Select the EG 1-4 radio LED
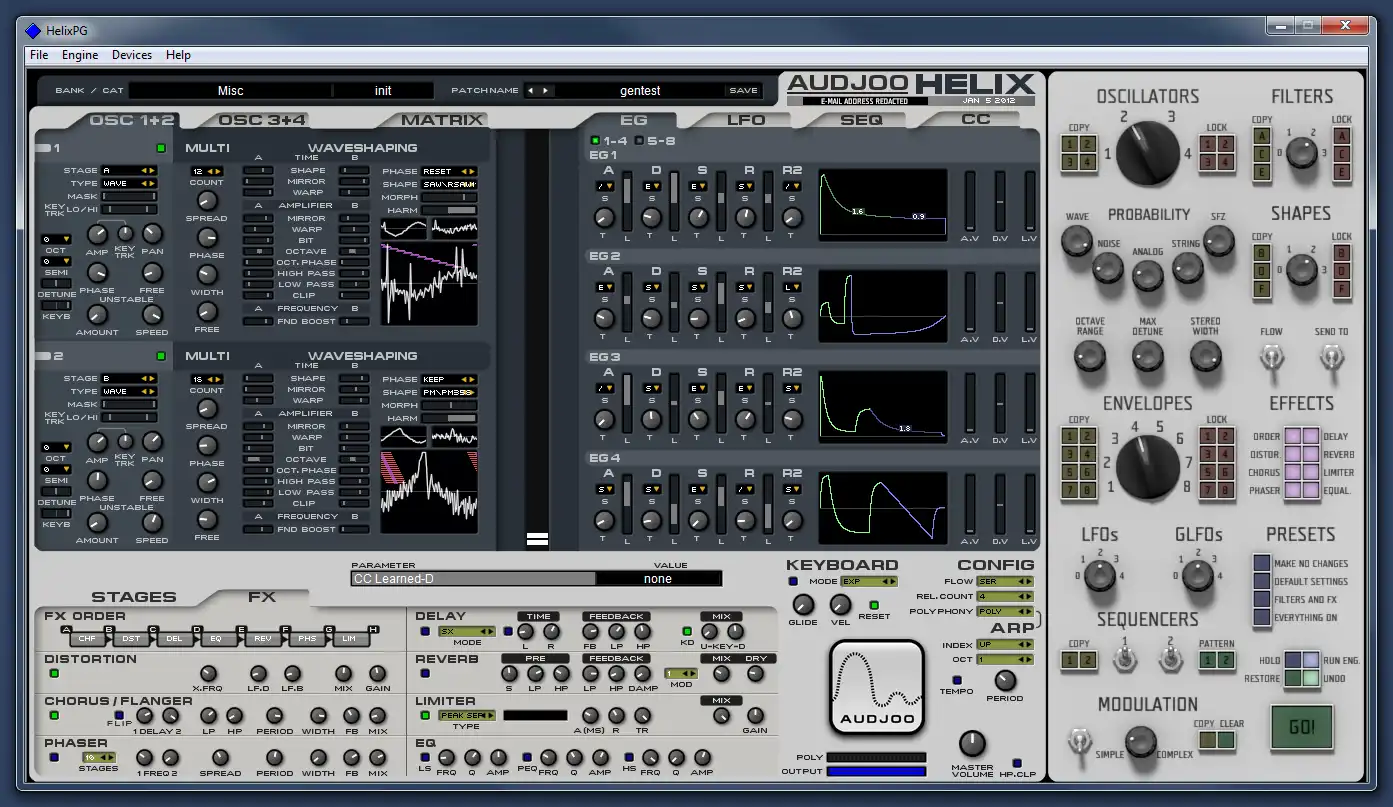Viewport: 1393px width, 807px height. point(595,140)
